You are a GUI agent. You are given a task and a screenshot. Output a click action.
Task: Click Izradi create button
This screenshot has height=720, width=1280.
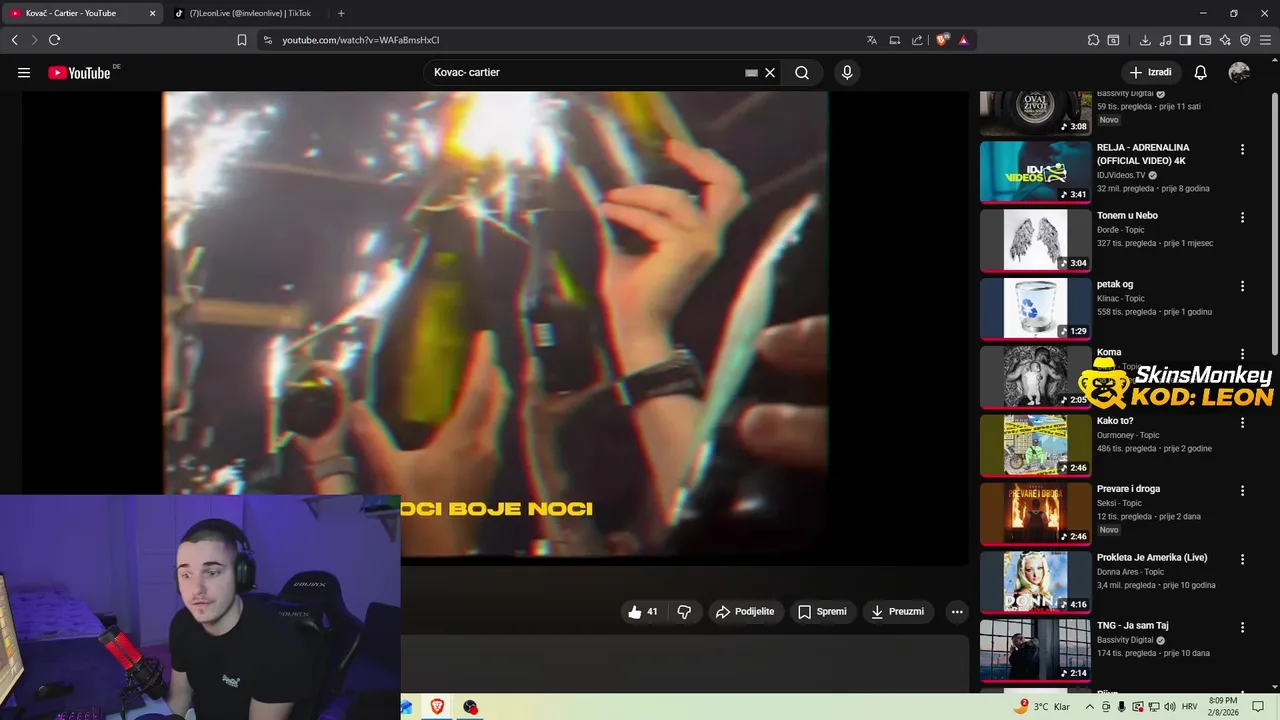1150,72
